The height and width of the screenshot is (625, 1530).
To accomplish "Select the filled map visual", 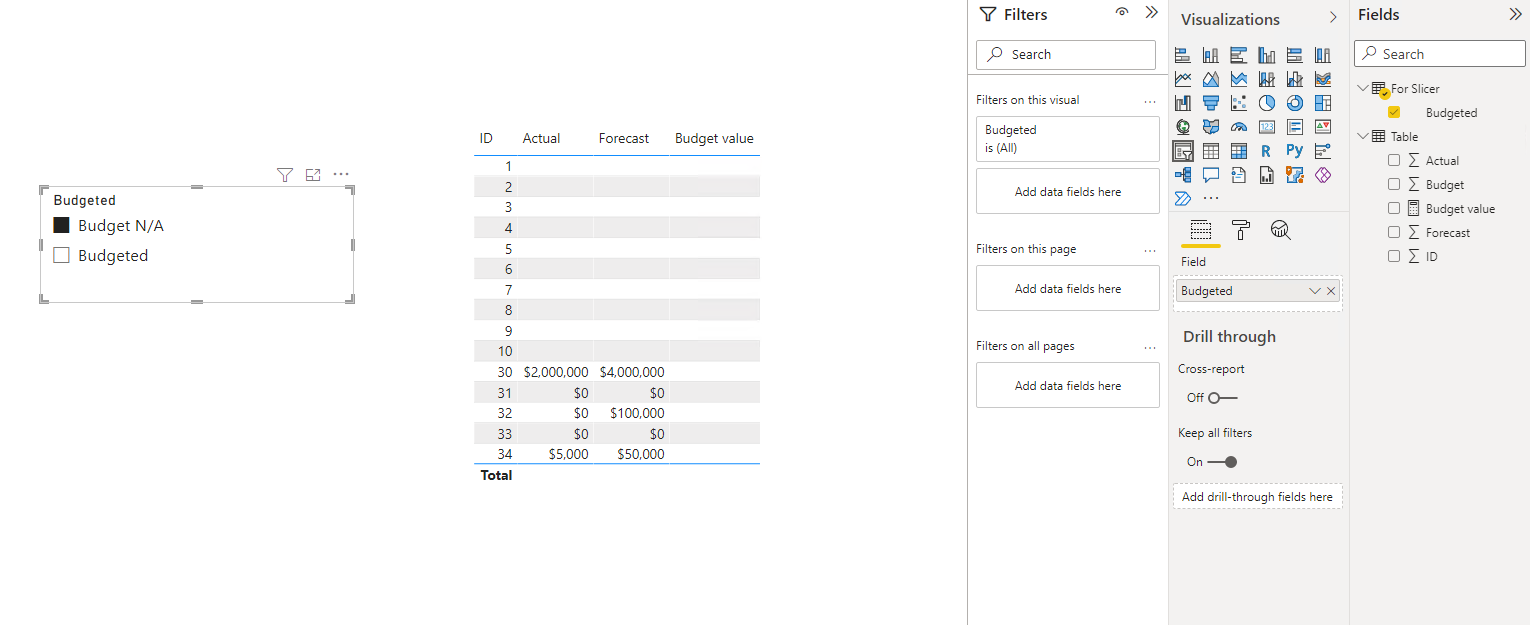I will pyautogui.click(x=1211, y=127).
